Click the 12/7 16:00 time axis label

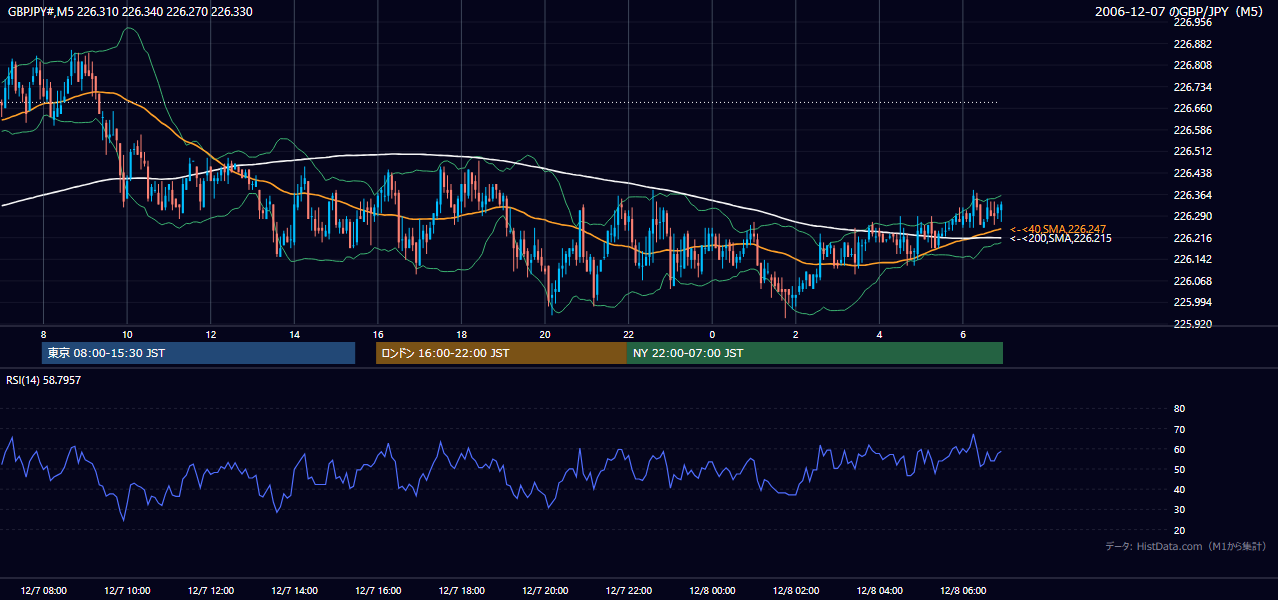coord(378,591)
